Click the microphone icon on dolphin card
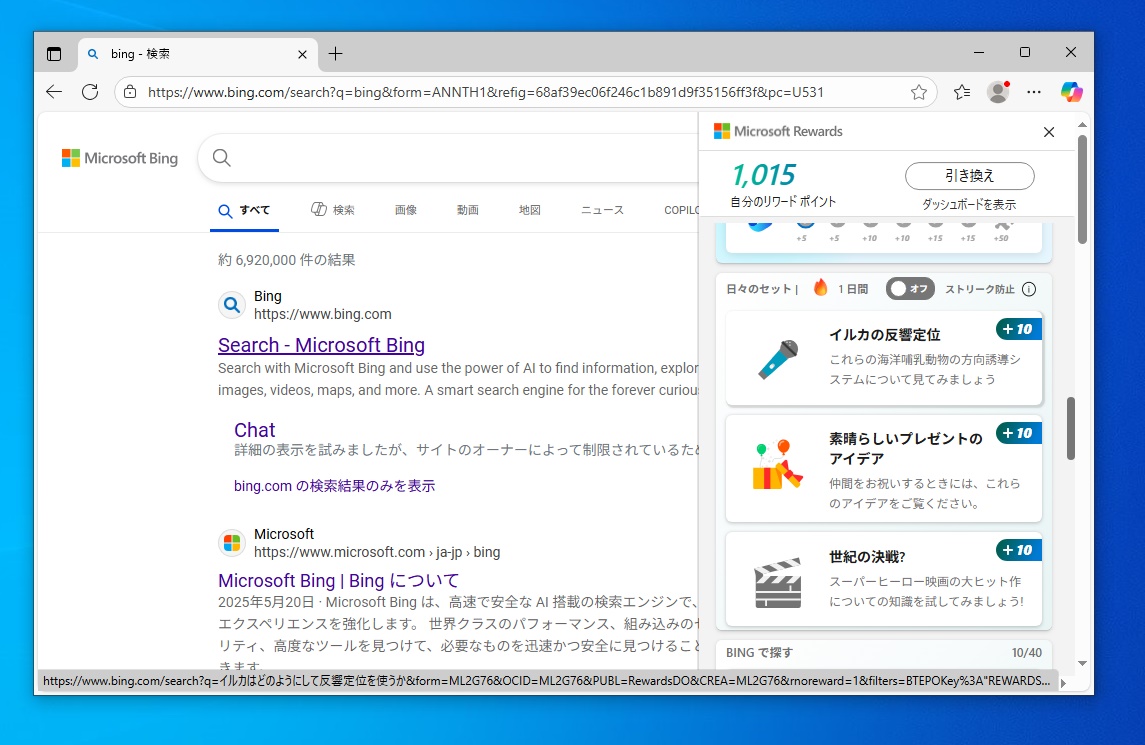Image resolution: width=1145 pixels, height=745 pixels. pyautogui.click(x=778, y=359)
